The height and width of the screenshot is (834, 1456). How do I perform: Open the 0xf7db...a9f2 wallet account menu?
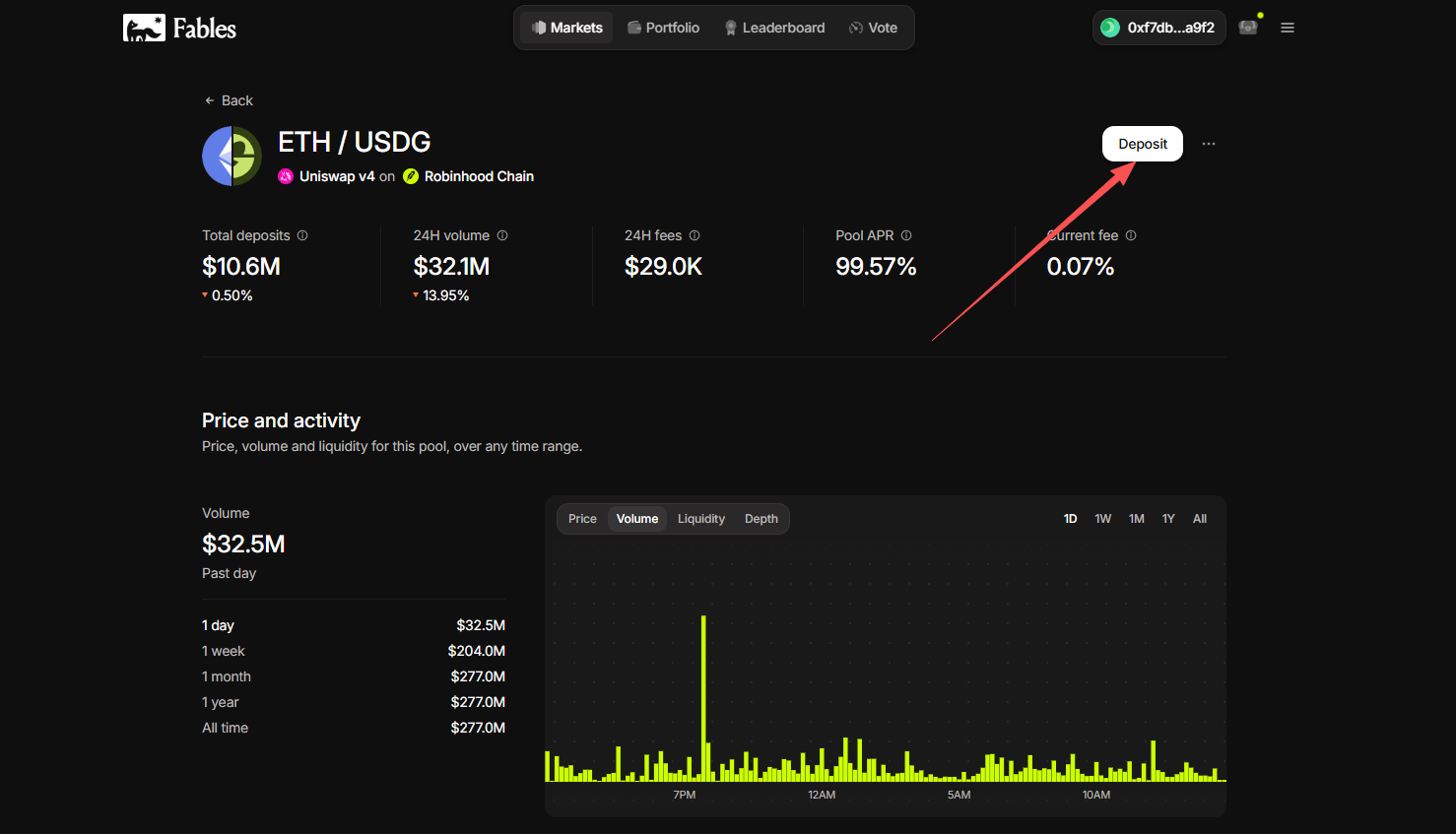[1158, 28]
